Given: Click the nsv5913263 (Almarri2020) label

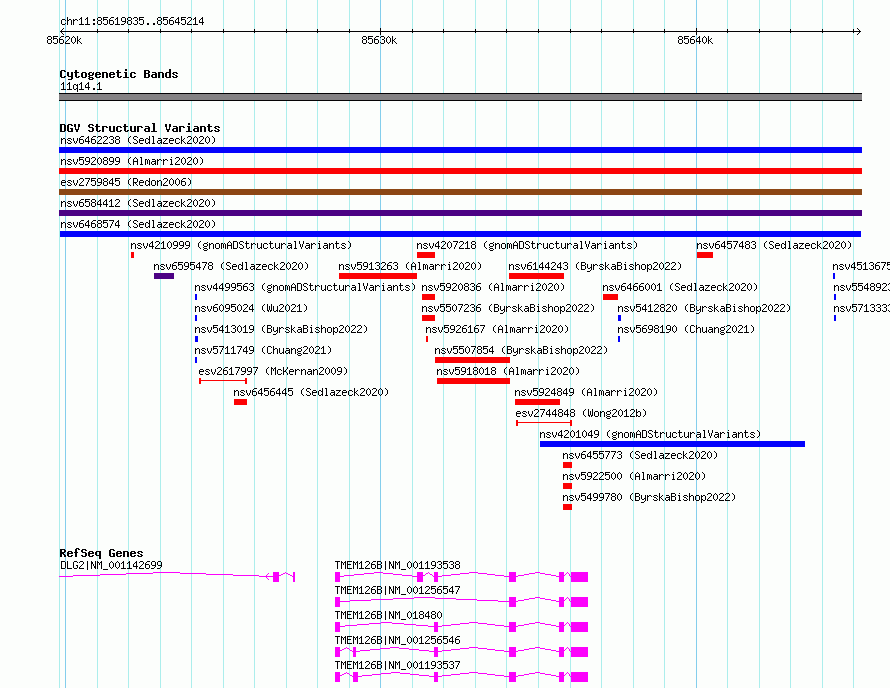Looking at the screenshot, I should pos(410,266).
